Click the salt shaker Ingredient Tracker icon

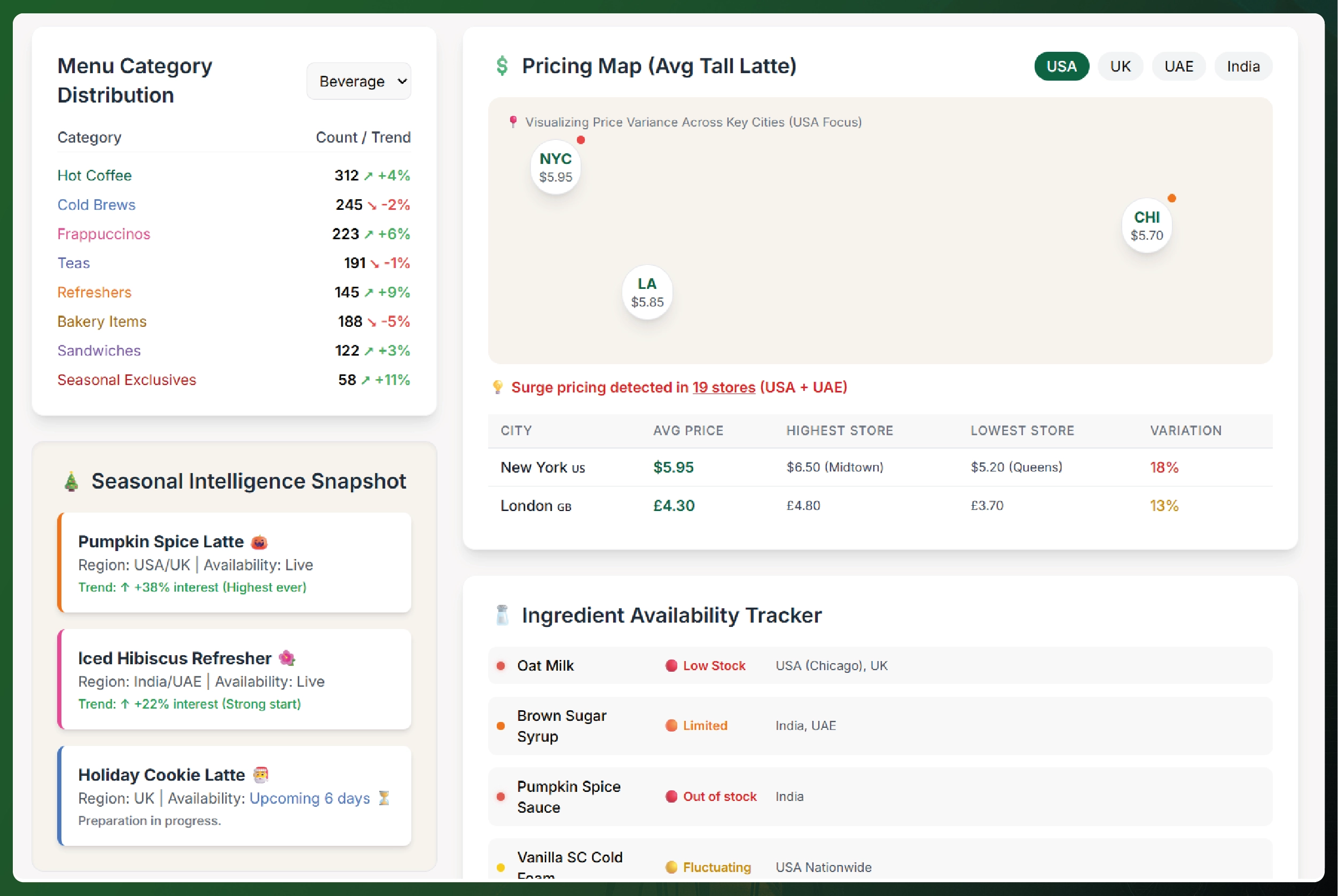503,616
